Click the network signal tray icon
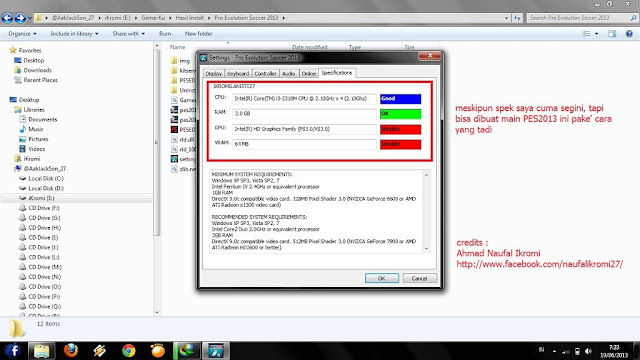Viewport: 640px width, 360px height. click(566, 351)
